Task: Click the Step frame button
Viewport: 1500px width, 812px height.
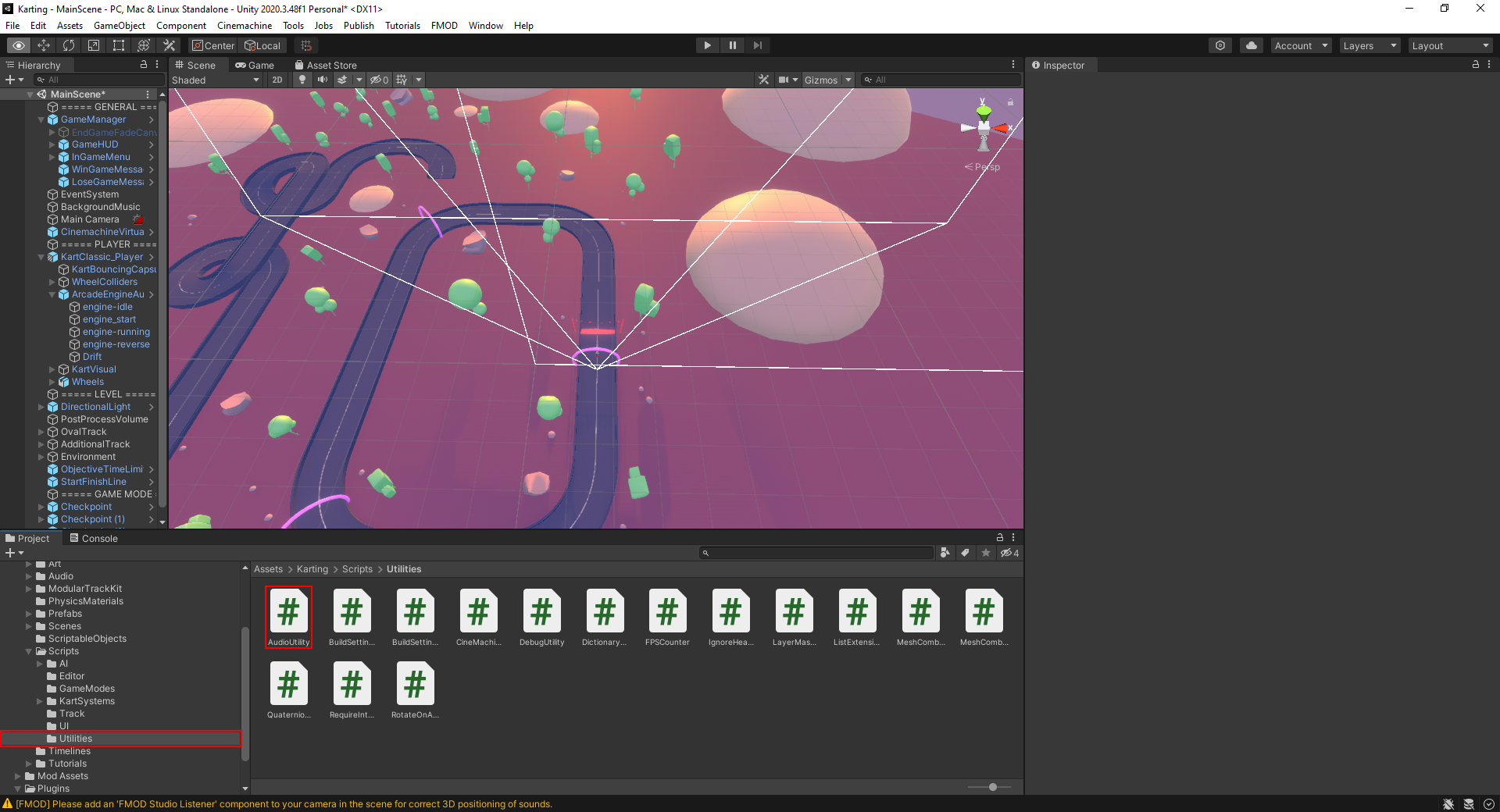Action: (x=757, y=45)
